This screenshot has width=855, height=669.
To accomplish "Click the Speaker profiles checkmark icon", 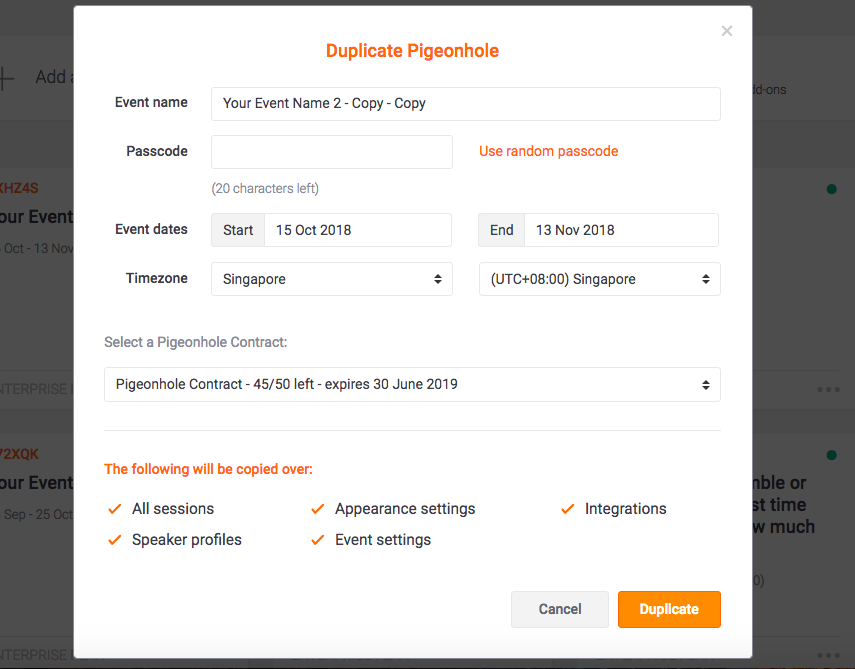I will [115, 540].
